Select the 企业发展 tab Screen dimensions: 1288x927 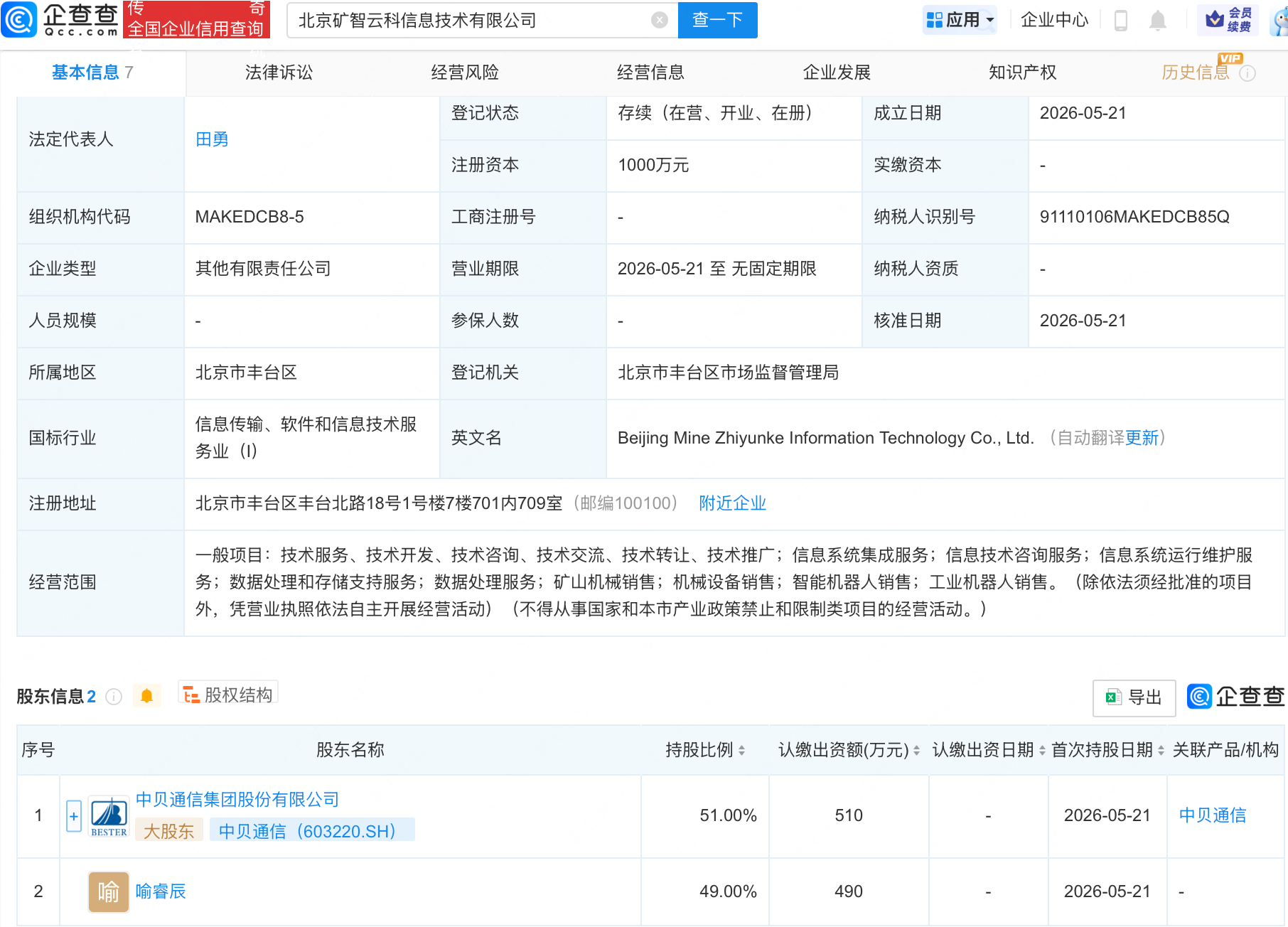(837, 73)
